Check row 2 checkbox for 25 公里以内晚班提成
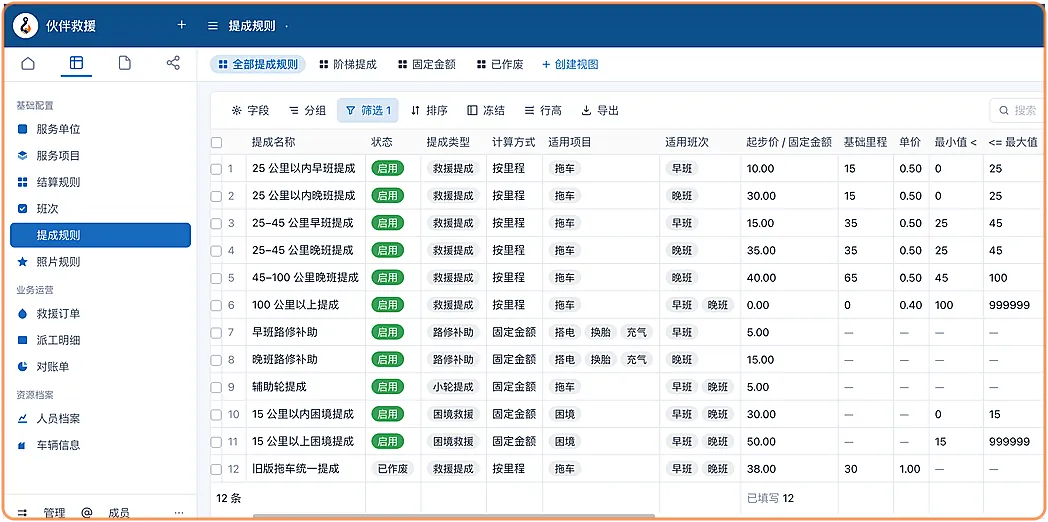1048x522 pixels. pyautogui.click(x=216, y=197)
